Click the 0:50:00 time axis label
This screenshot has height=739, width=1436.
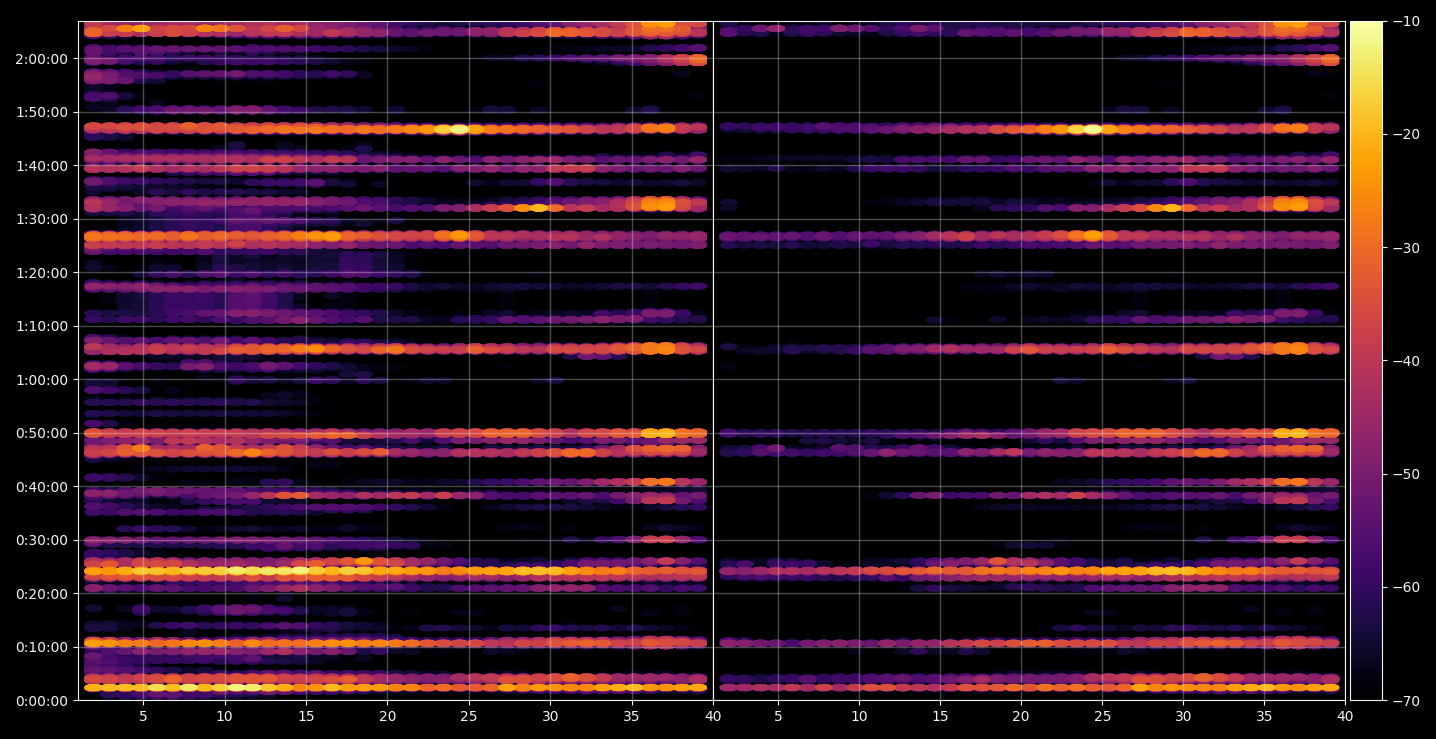pyautogui.click(x=42, y=433)
